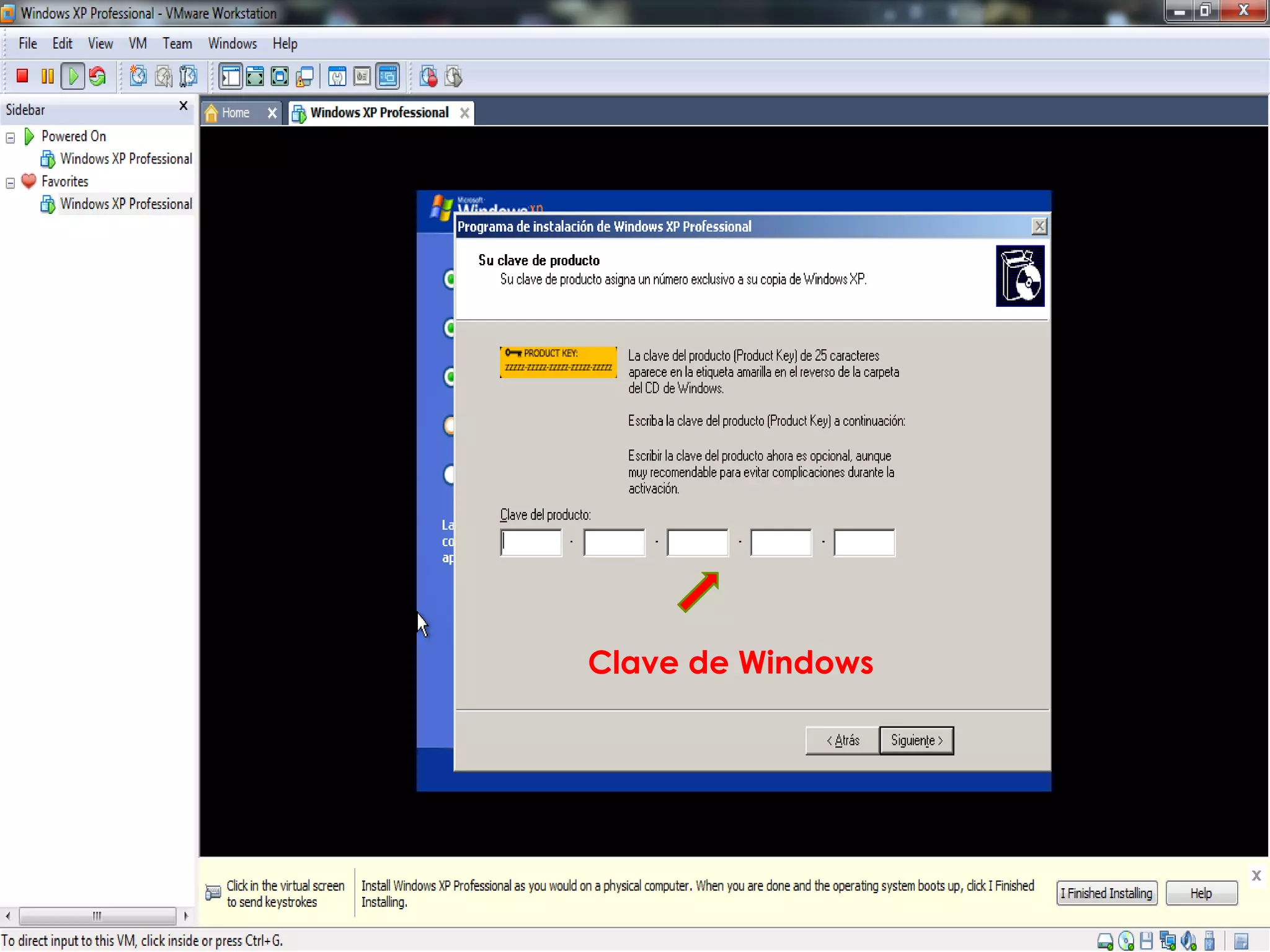Open the Edit menu

click(x=62, y=43)
